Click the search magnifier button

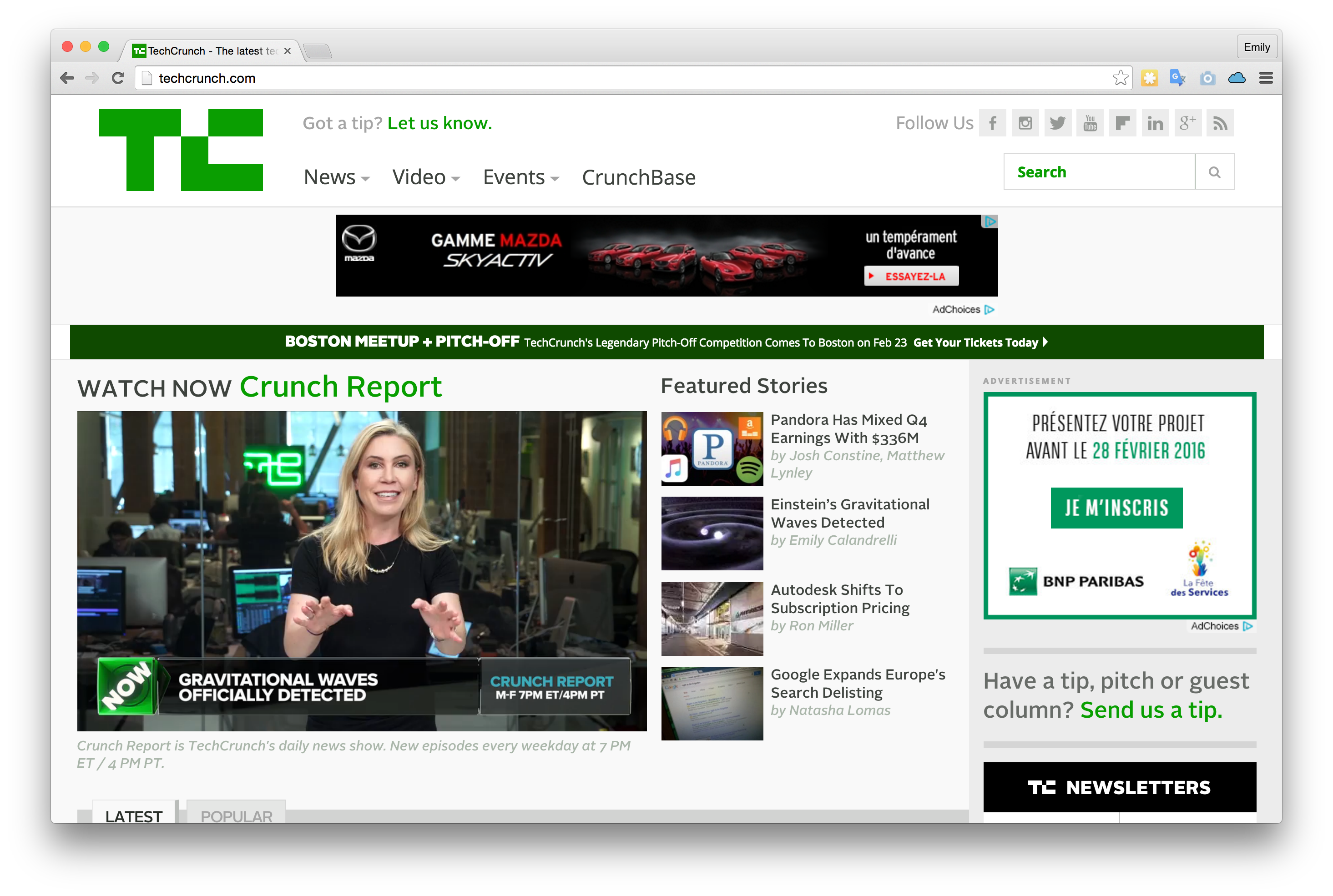pos(1214,172)
